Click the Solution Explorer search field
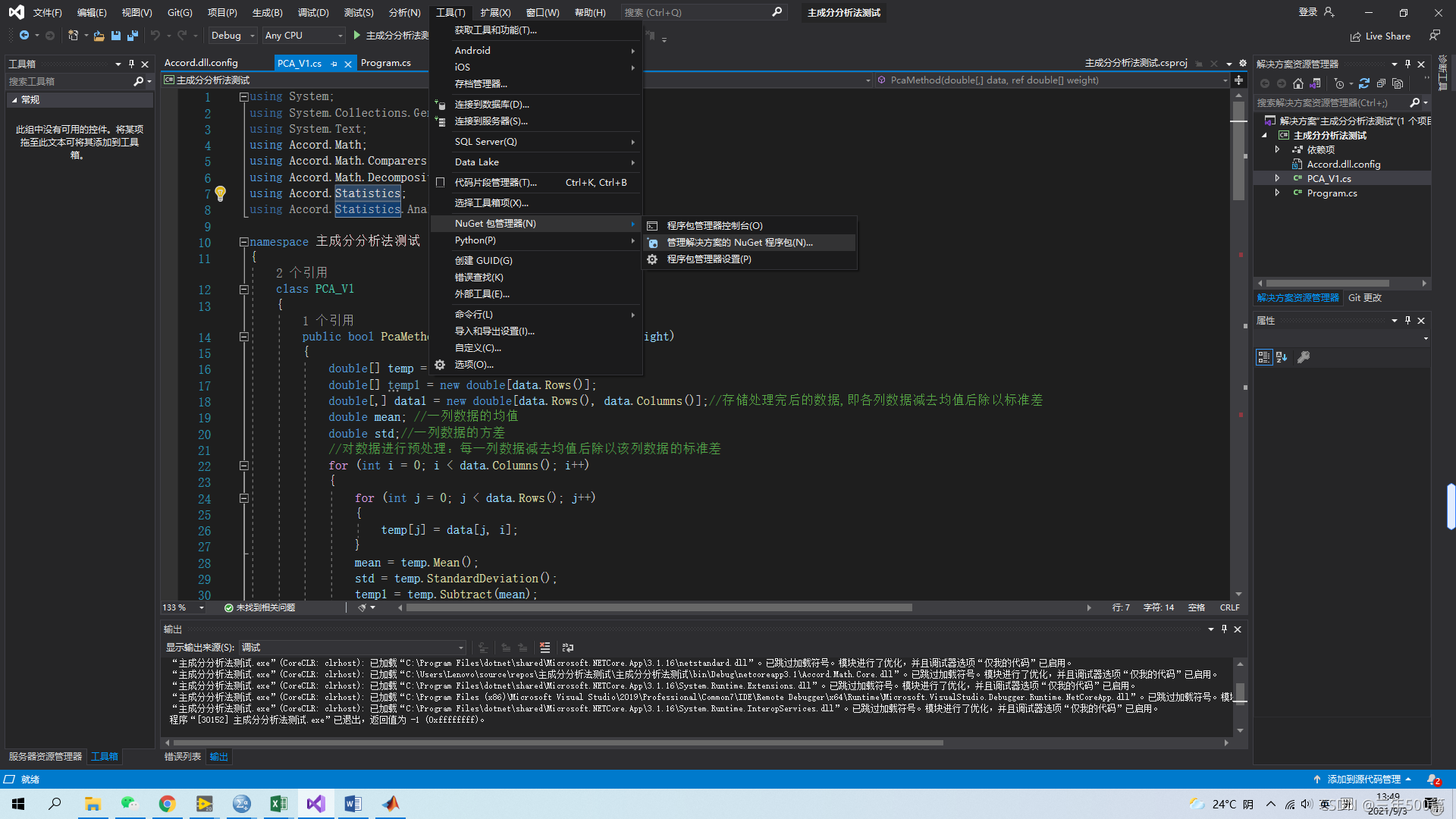This screenshot has width=1456, height=819. tap(1332, 102)
